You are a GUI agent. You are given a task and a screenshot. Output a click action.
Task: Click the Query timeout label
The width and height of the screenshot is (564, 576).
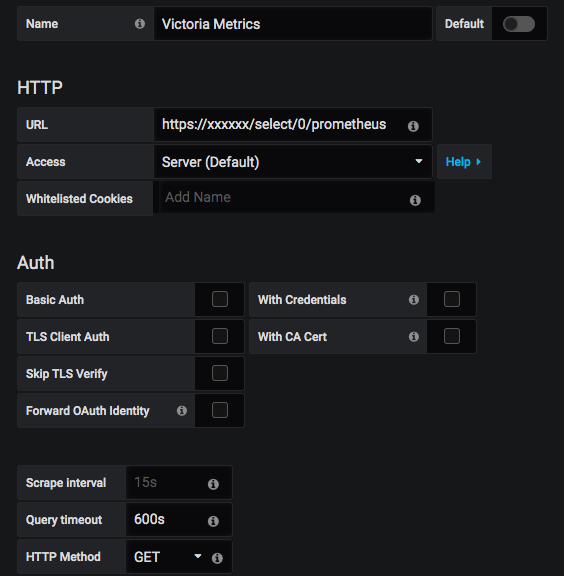pos(64,520)
